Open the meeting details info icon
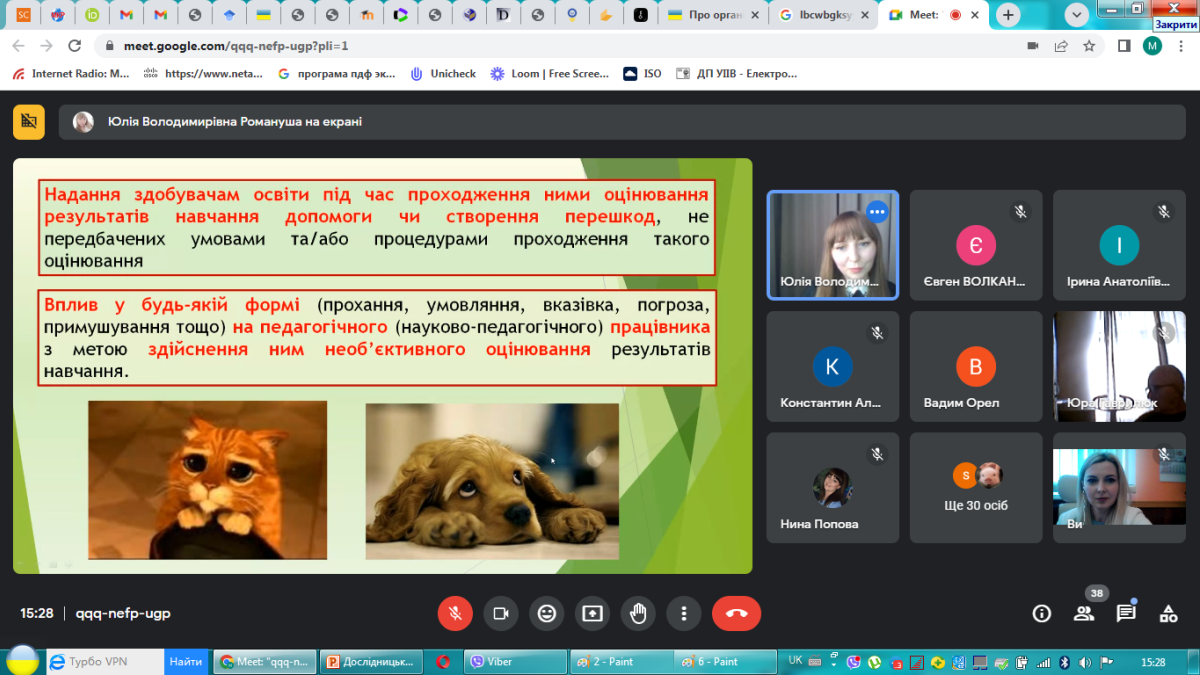Image resolution: width=1200 pixels, height=675 pixels. click(x=1041, y=613)
